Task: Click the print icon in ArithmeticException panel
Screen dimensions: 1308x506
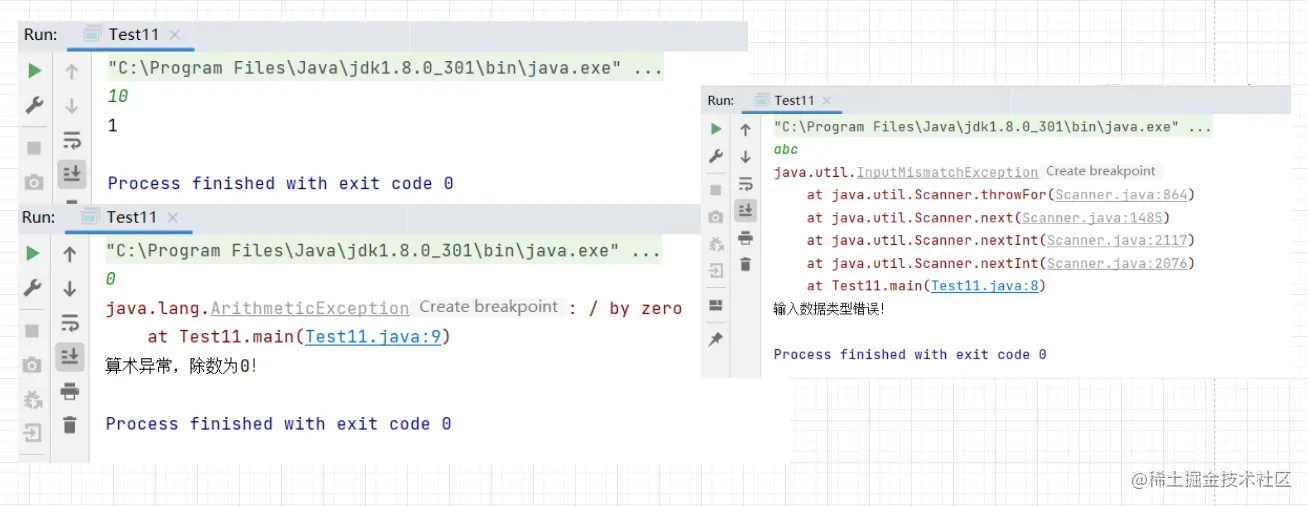Action: pos(69,391)
